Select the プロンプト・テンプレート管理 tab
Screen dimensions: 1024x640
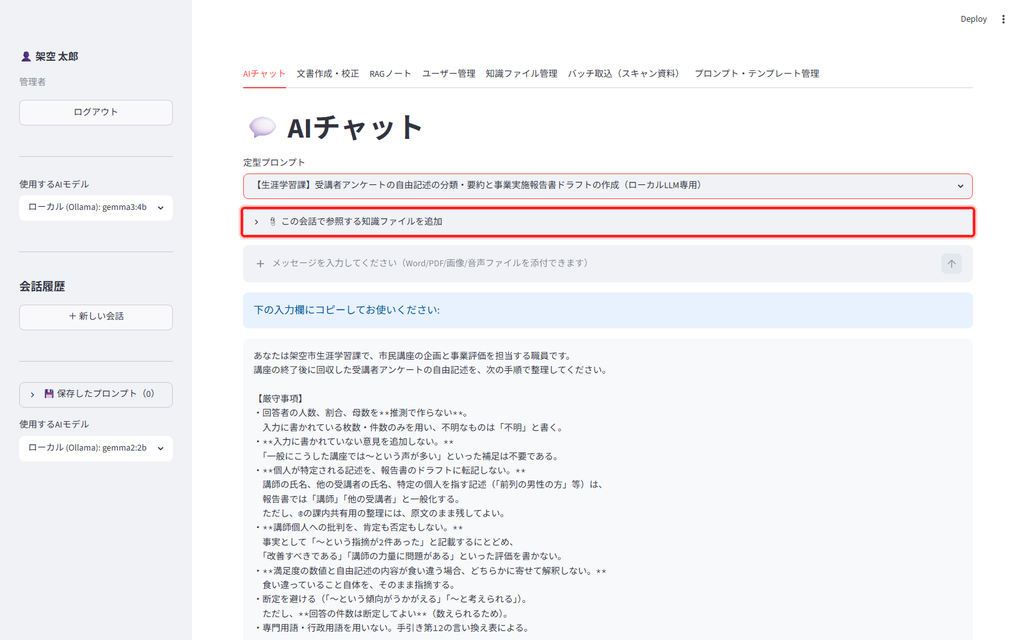click(x=756, y=74)
